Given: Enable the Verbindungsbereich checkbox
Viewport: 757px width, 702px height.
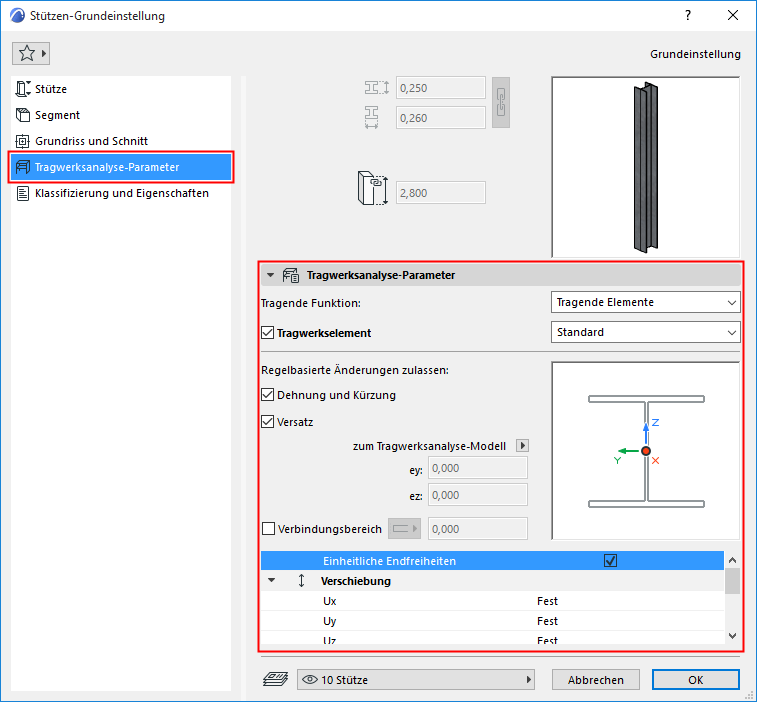Looking at the screenshot, I should (268, 529).
